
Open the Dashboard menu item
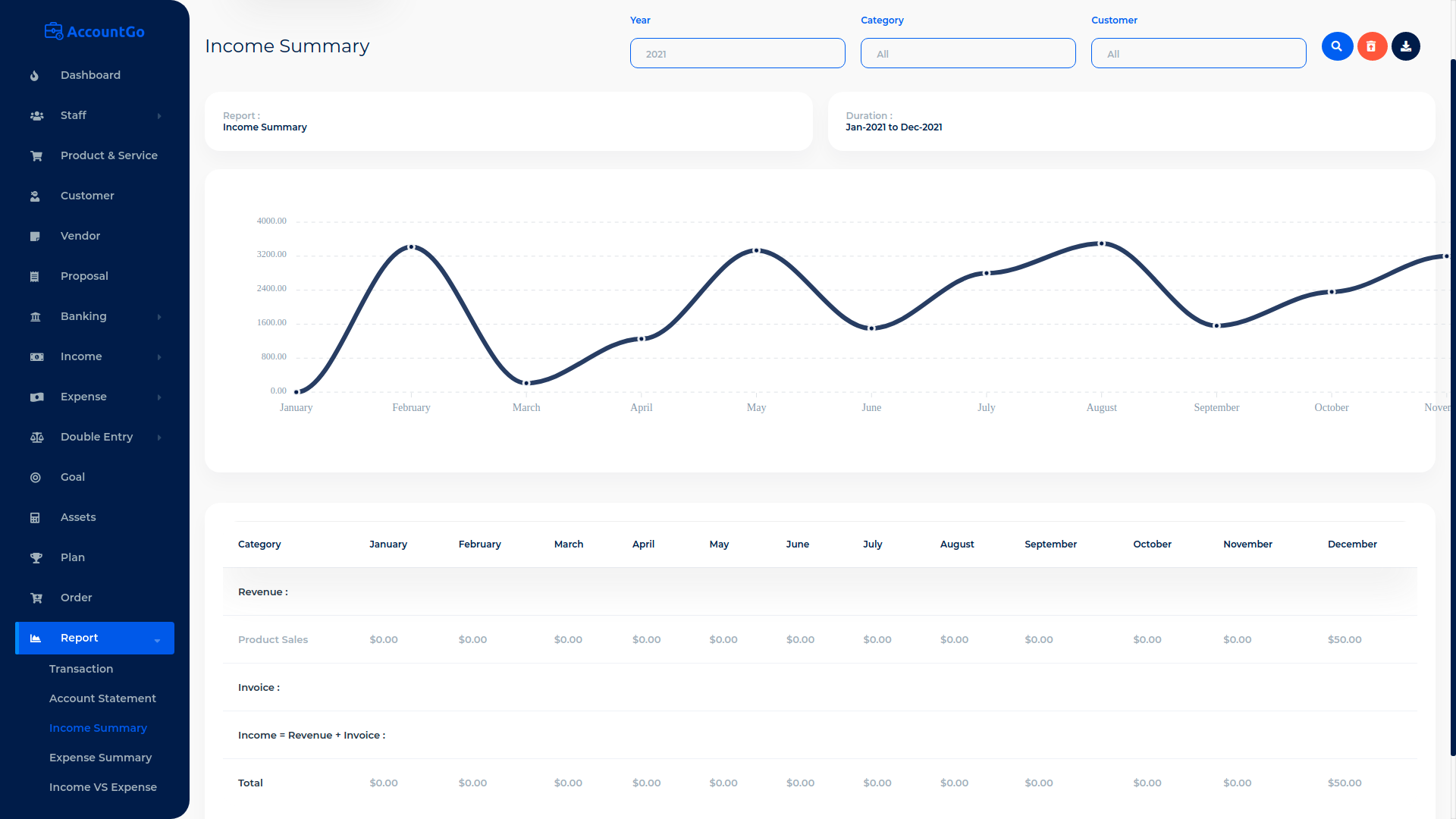click(95, 75)
